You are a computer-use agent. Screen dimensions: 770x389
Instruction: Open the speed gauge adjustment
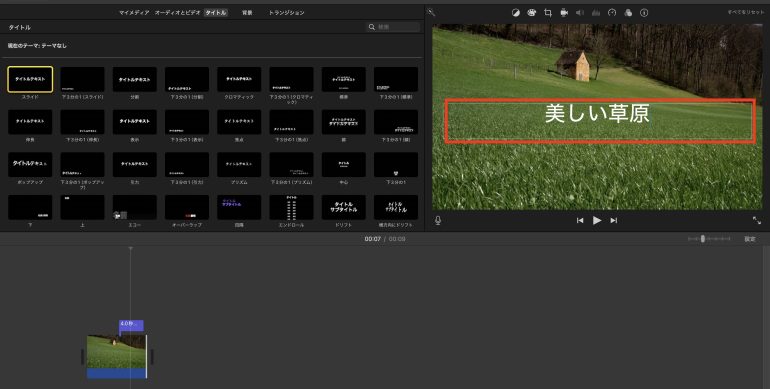pos(612,13)
